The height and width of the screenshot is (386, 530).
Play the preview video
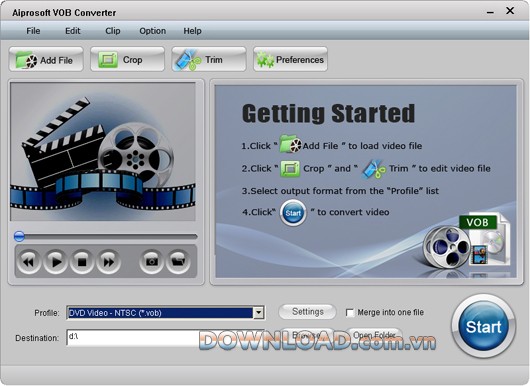[55, 261]
